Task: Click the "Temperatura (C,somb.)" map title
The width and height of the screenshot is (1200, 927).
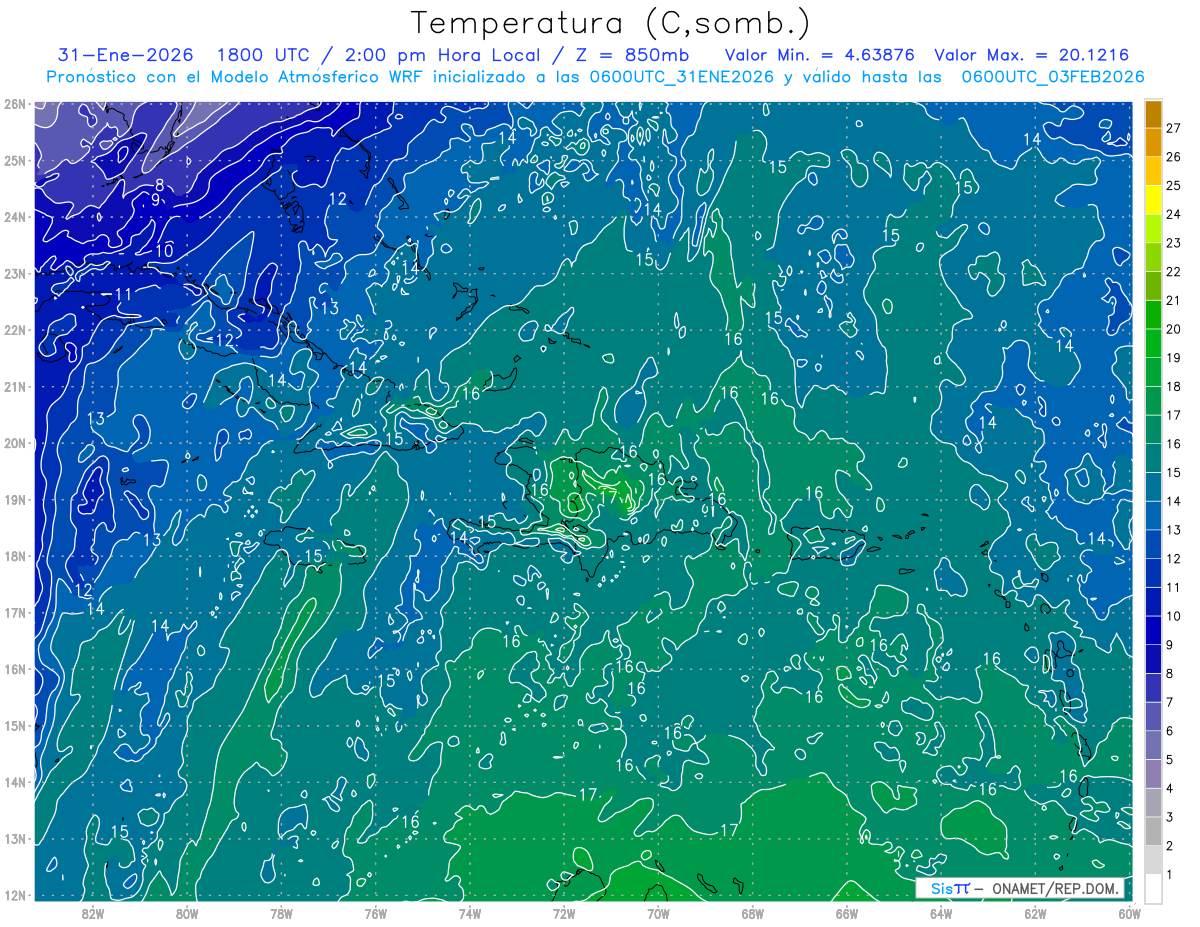Action: pyautogui.click(x=612, y=23)
